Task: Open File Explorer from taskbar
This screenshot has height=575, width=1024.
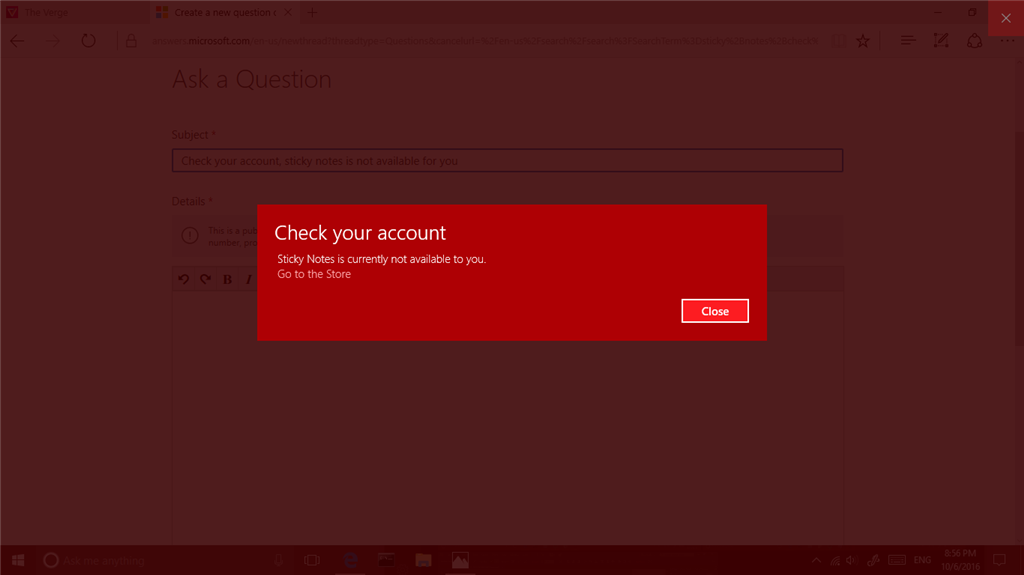Action: pos(423,560)
